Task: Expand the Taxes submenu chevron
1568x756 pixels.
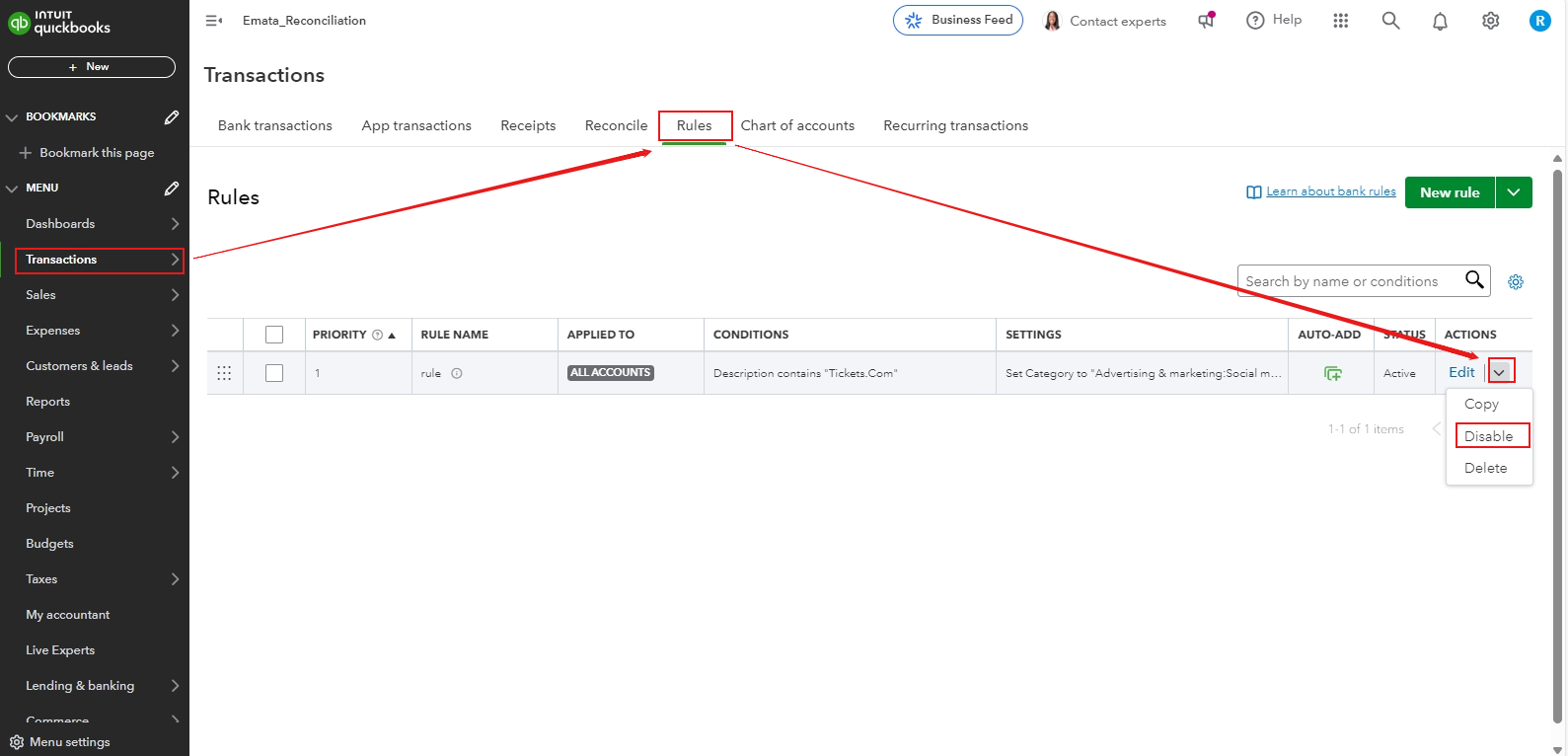Action: tap(175, 579)
